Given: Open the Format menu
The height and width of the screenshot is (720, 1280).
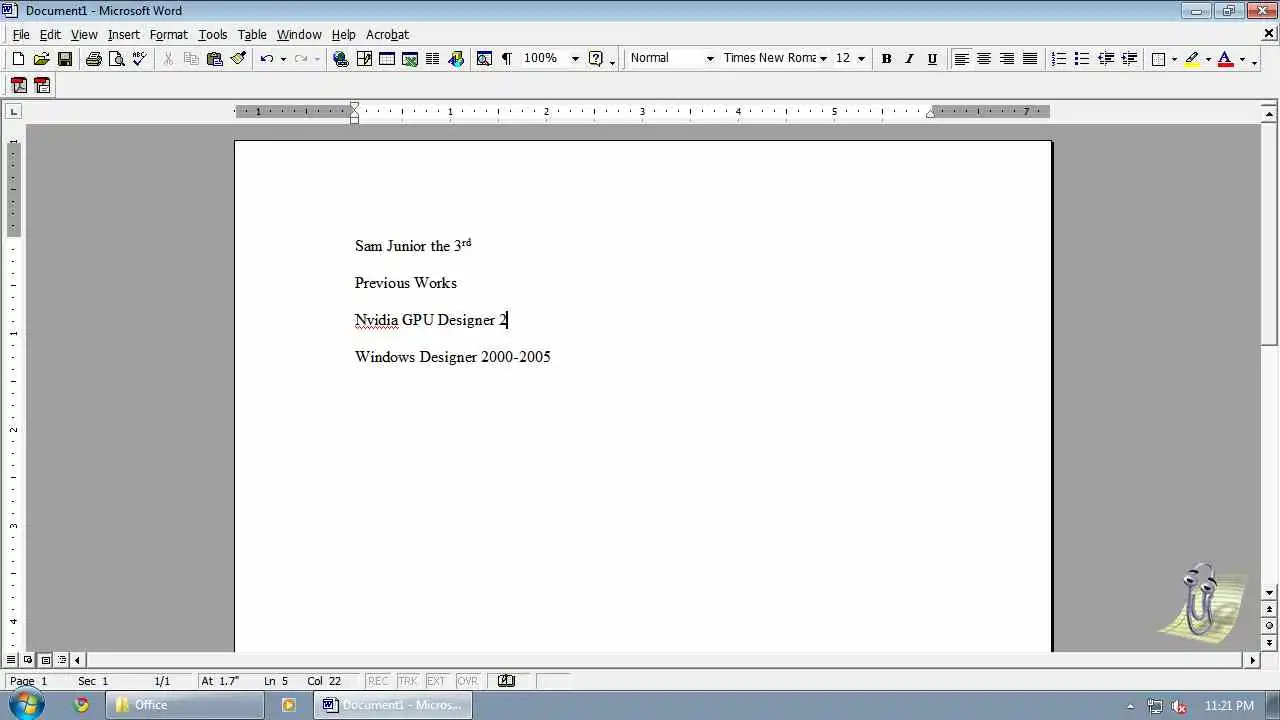Looking at the screenshot, I should click(x=169, y=34).
